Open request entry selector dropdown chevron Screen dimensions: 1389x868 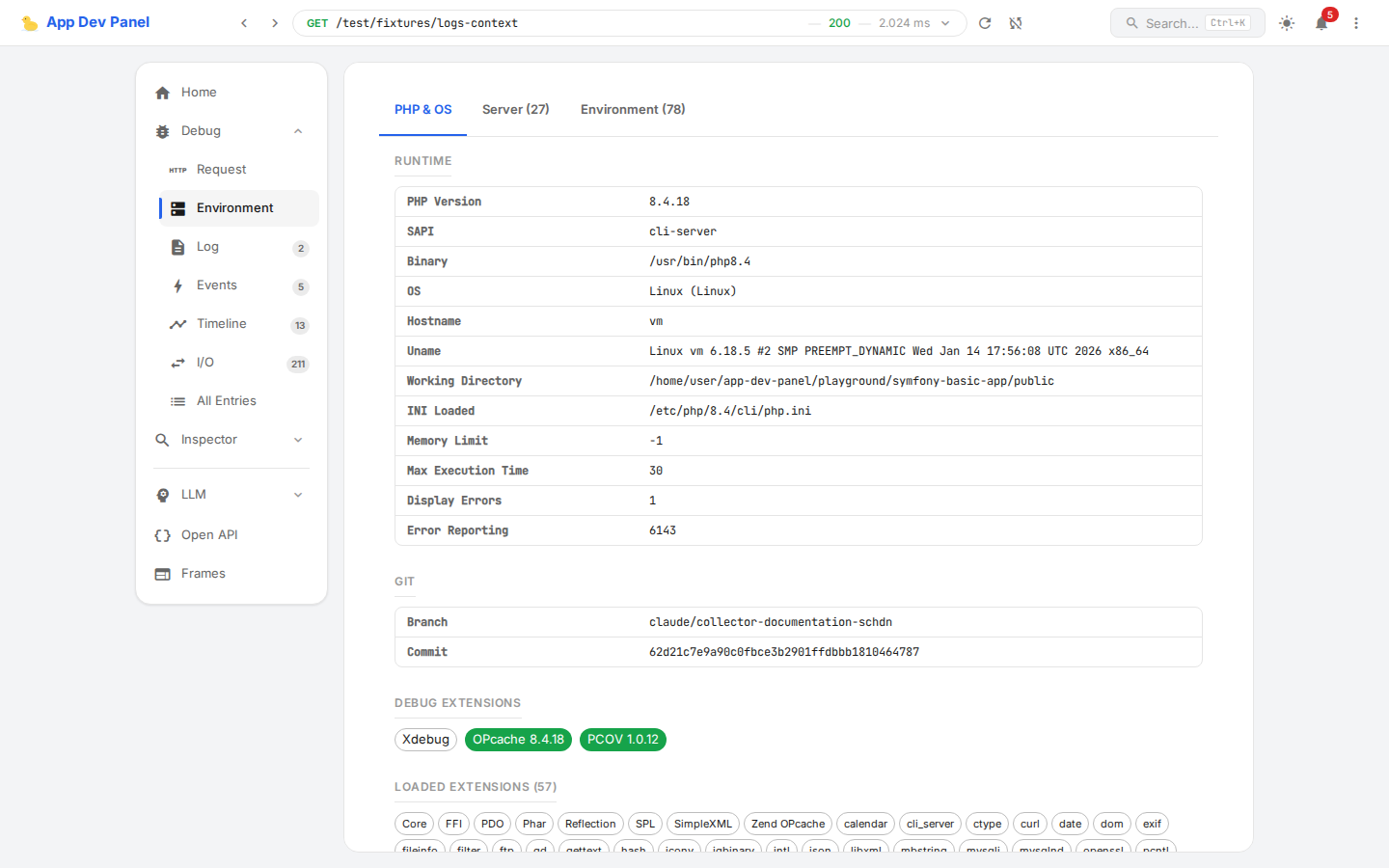(x=945, y=23)
